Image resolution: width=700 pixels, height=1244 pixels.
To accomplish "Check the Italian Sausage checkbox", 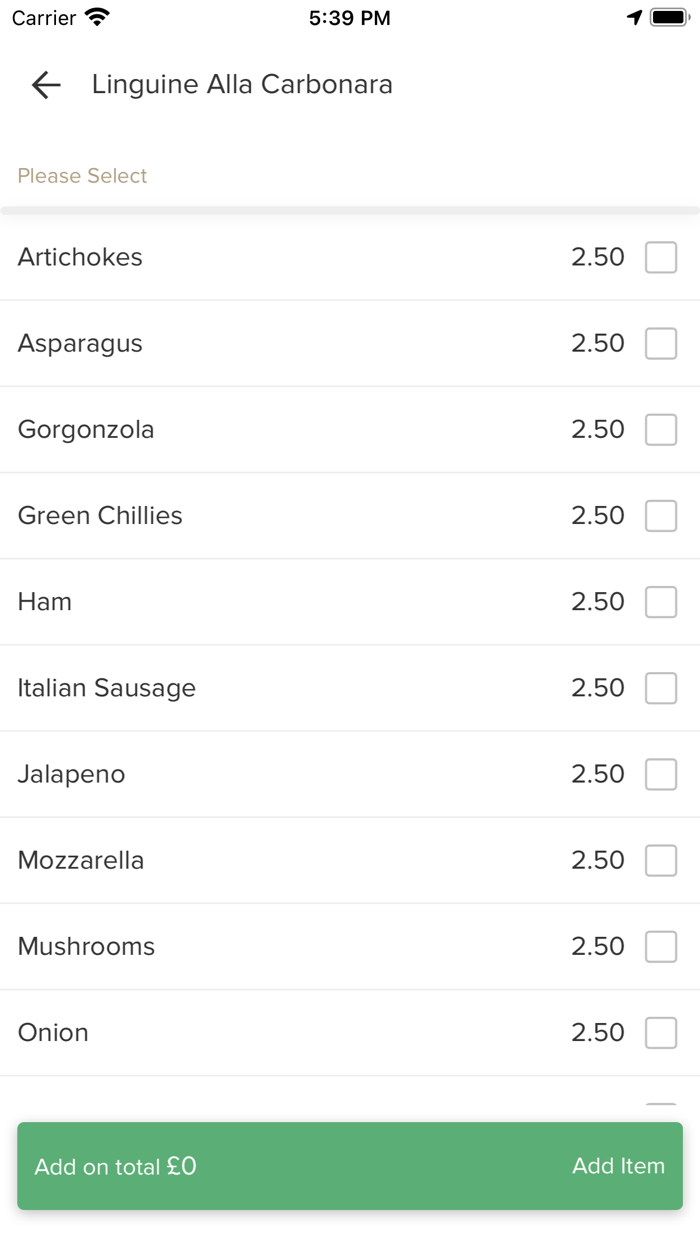I will coord(660,687).
